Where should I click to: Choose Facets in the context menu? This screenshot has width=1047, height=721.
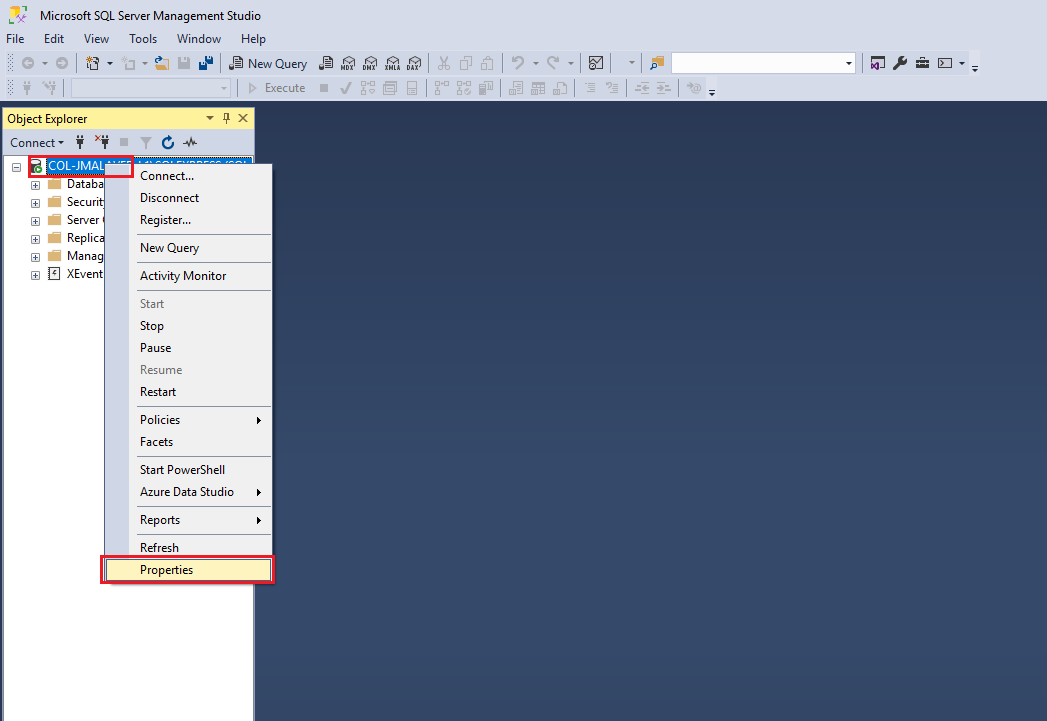point(188,442)
